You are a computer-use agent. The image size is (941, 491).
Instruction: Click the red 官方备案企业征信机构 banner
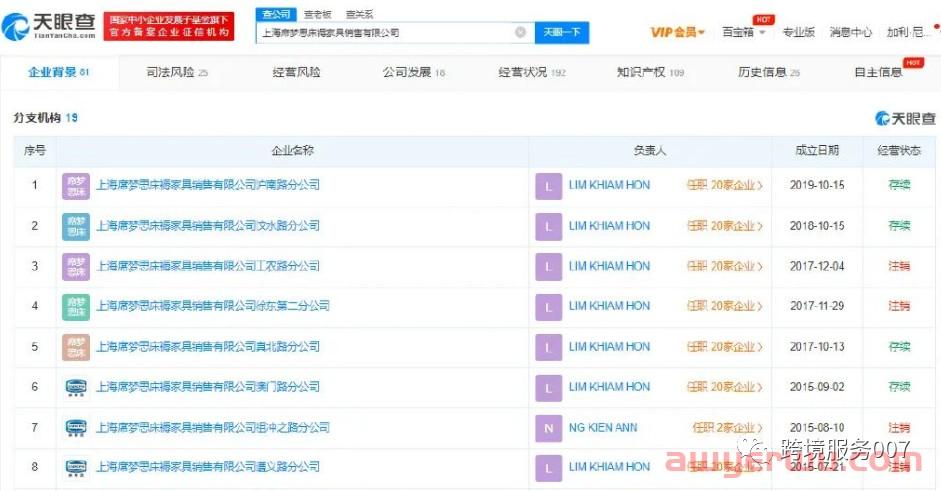(x=169, y=26)
